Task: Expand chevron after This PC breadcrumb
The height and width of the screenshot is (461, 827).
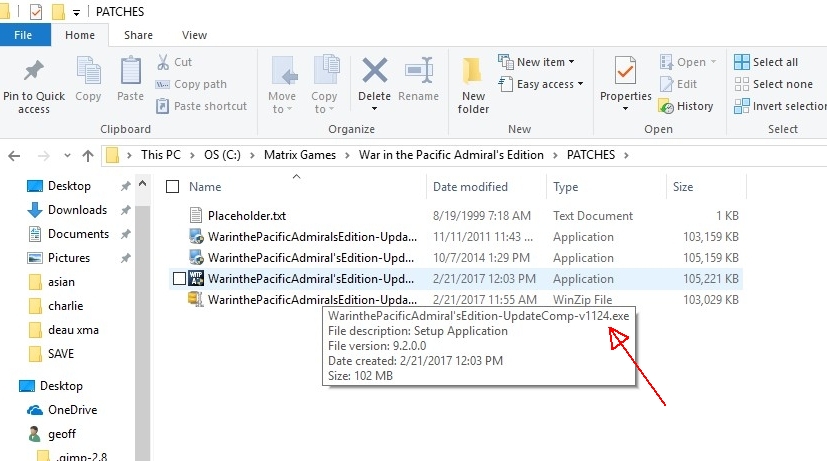Action: coord(193,155)
